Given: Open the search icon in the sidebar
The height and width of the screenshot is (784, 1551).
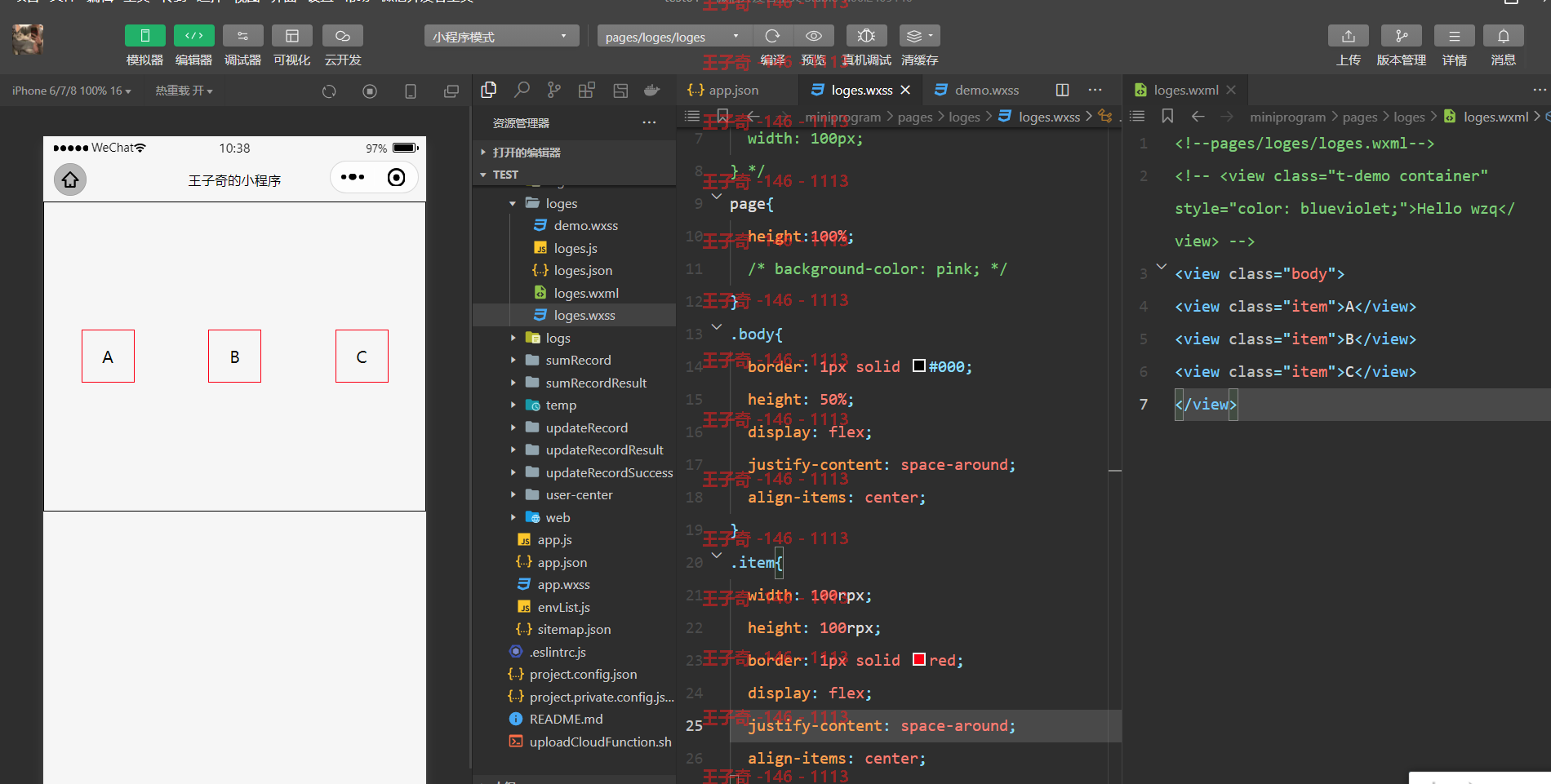Looking at the screenshot, I should pos(522,90).
